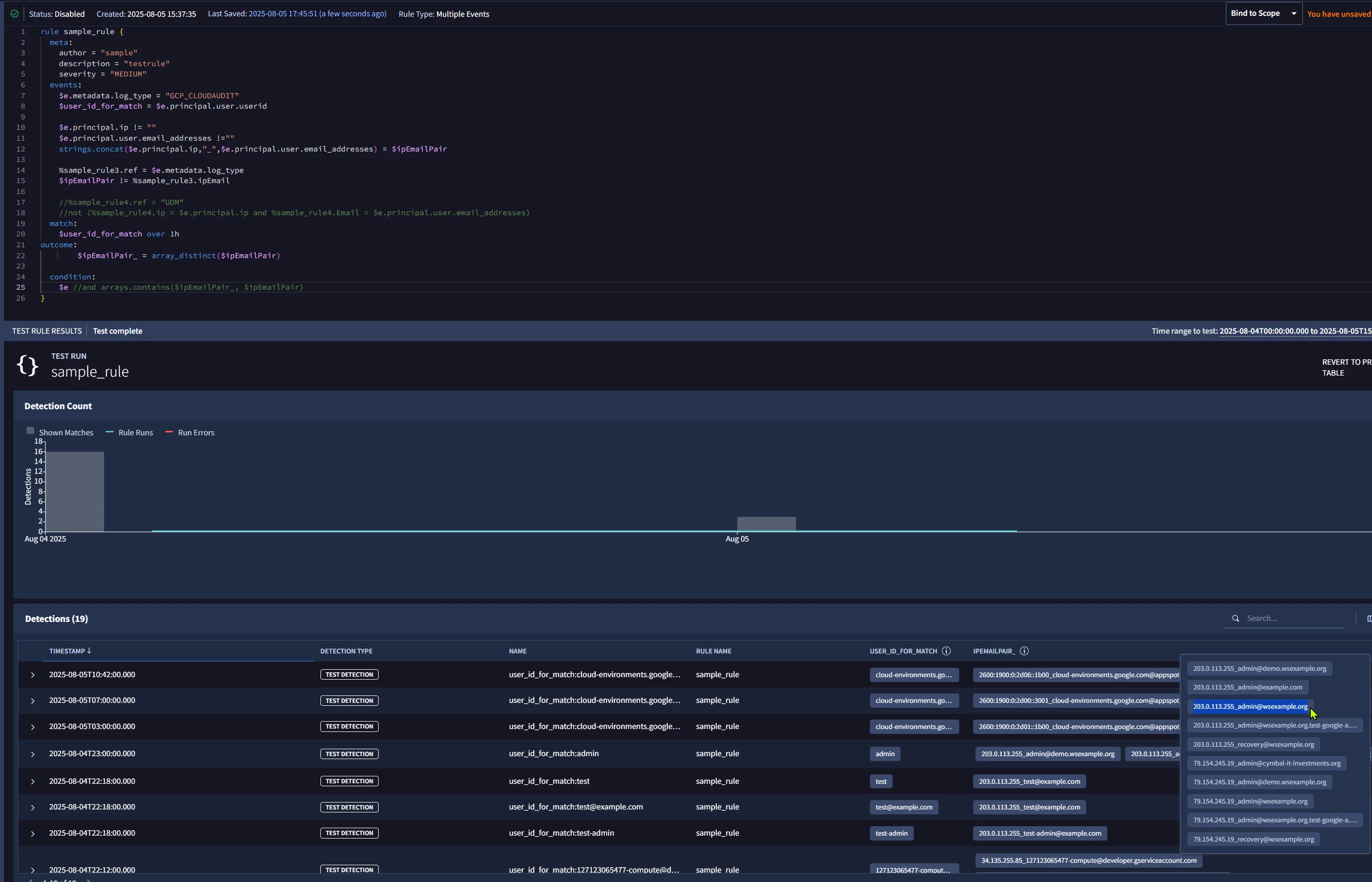Select popup chip 203.0.113.255_recovery@wsexample.org
Viewport: 1372px width, 882px height.
1254,745
